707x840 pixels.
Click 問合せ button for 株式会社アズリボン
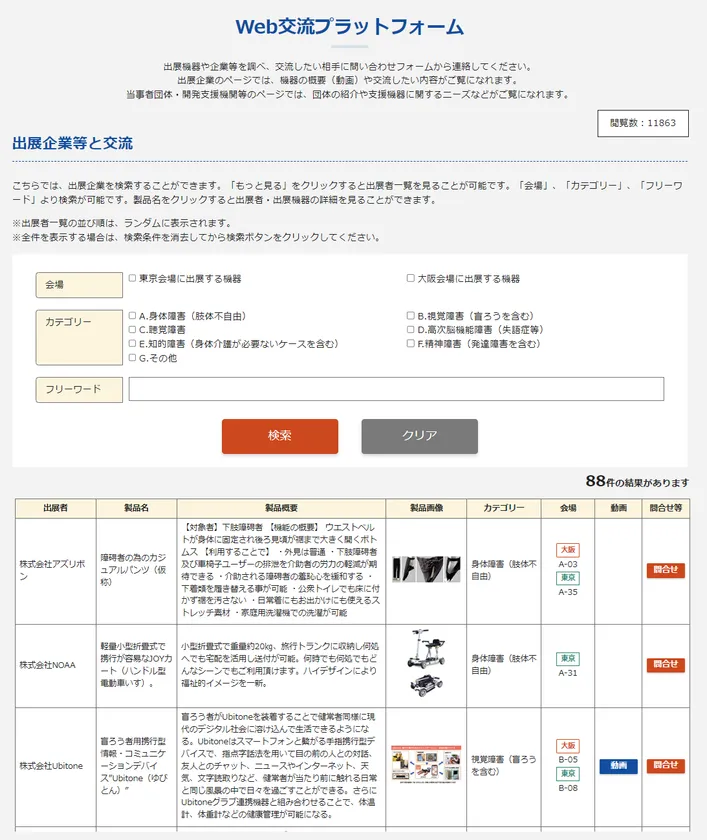point(666,570)
